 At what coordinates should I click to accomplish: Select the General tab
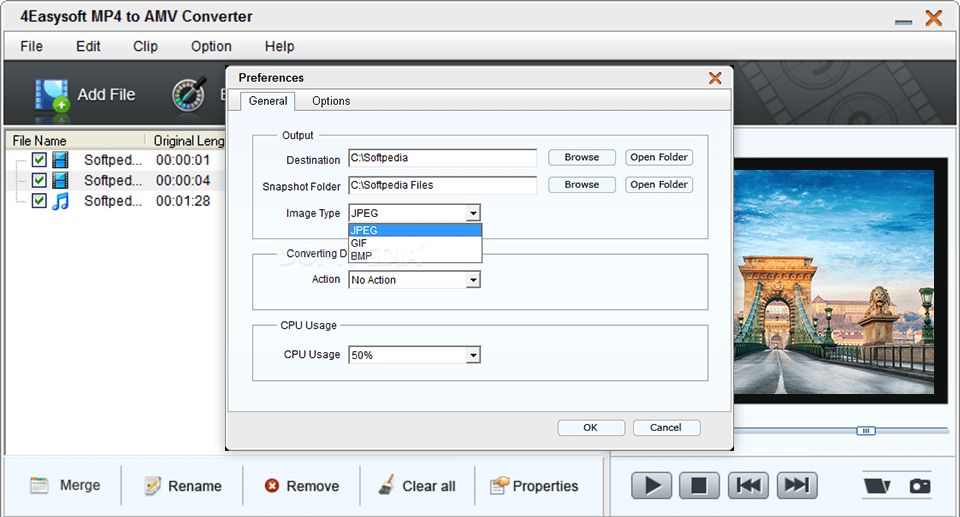[x=268, y=101]
